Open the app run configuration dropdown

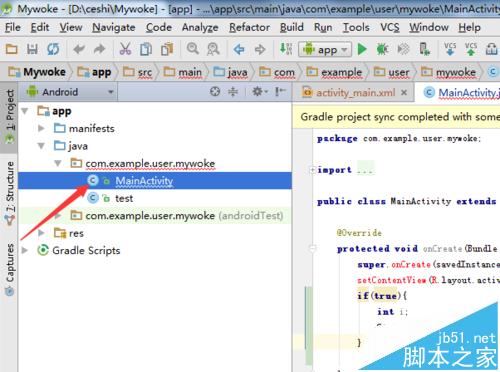[325, 49]
